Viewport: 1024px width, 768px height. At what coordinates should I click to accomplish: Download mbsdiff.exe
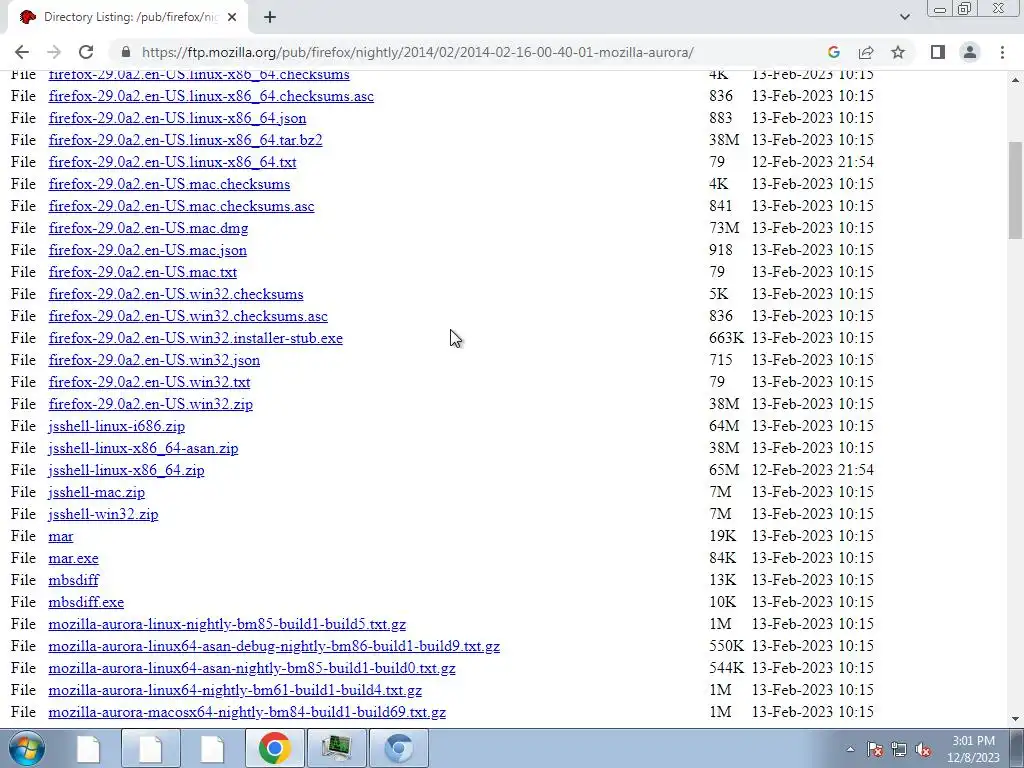(86, 602)
